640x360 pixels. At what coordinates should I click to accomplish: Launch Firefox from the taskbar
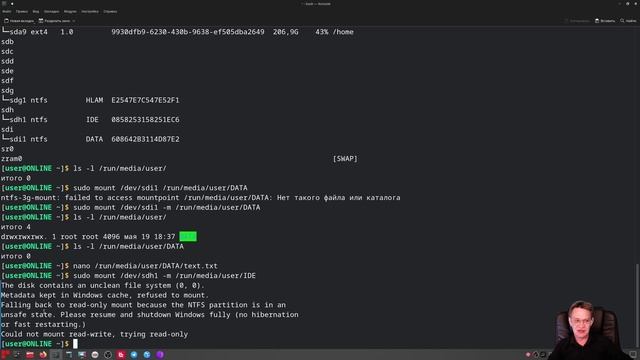[x=43, y=355]
